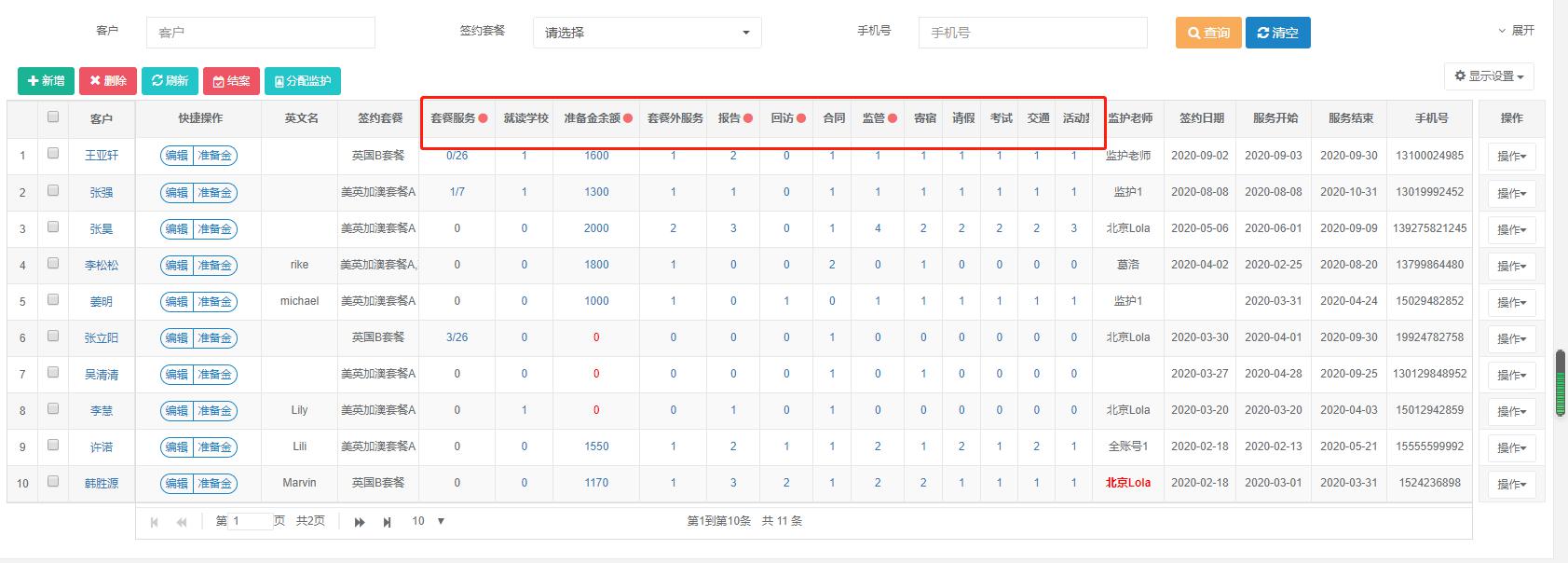The height and width of the screenshot is (563, 1568).
Task: Jump to last page in pagination
Action: click(387, 522)
